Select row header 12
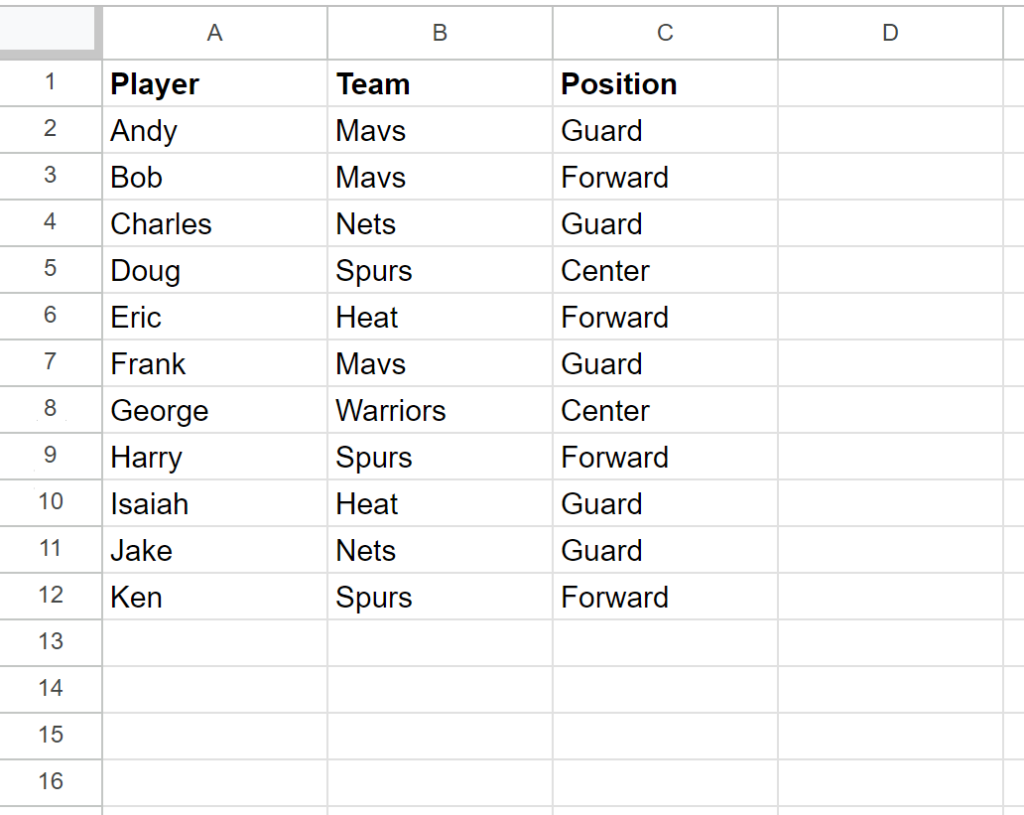Image resolution: width=1024 pixels, height=815 pixels. point(50,597)
